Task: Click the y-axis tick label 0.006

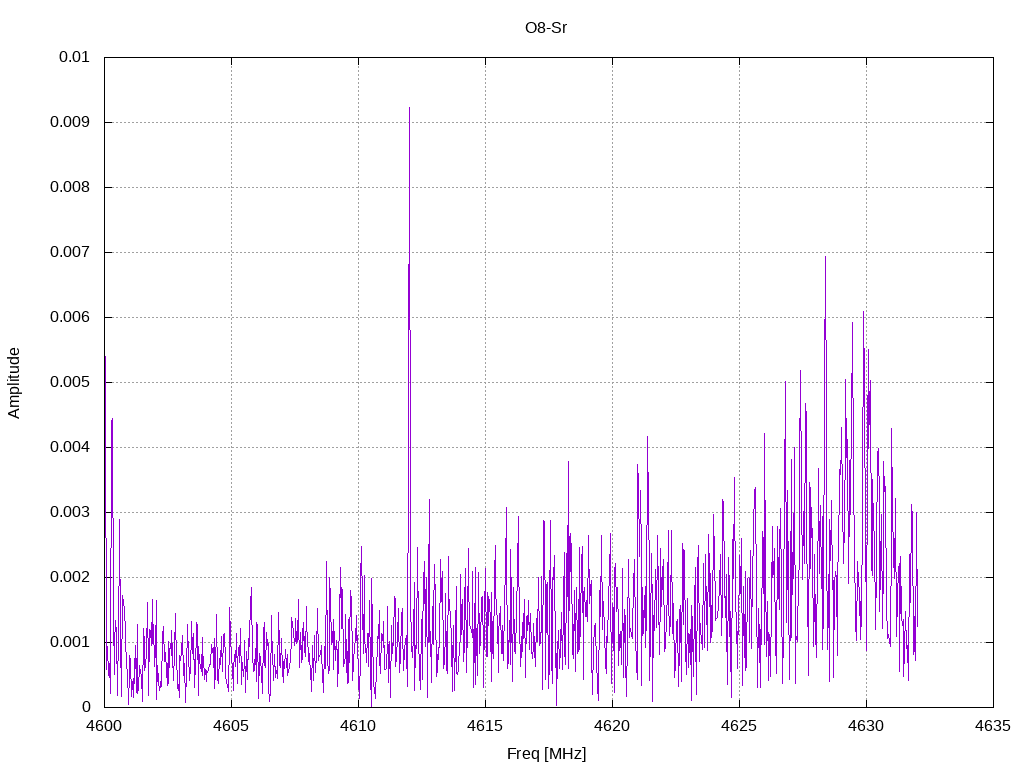Action: coord(69,317)
